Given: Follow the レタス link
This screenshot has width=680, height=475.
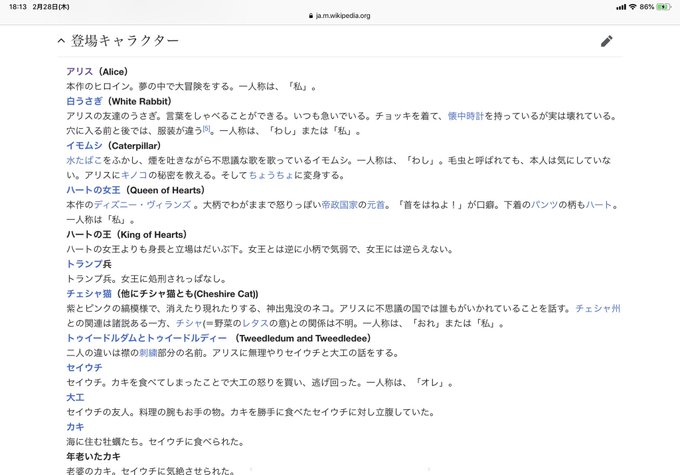Looking at the screenshot, I should (x=255, y=323).
